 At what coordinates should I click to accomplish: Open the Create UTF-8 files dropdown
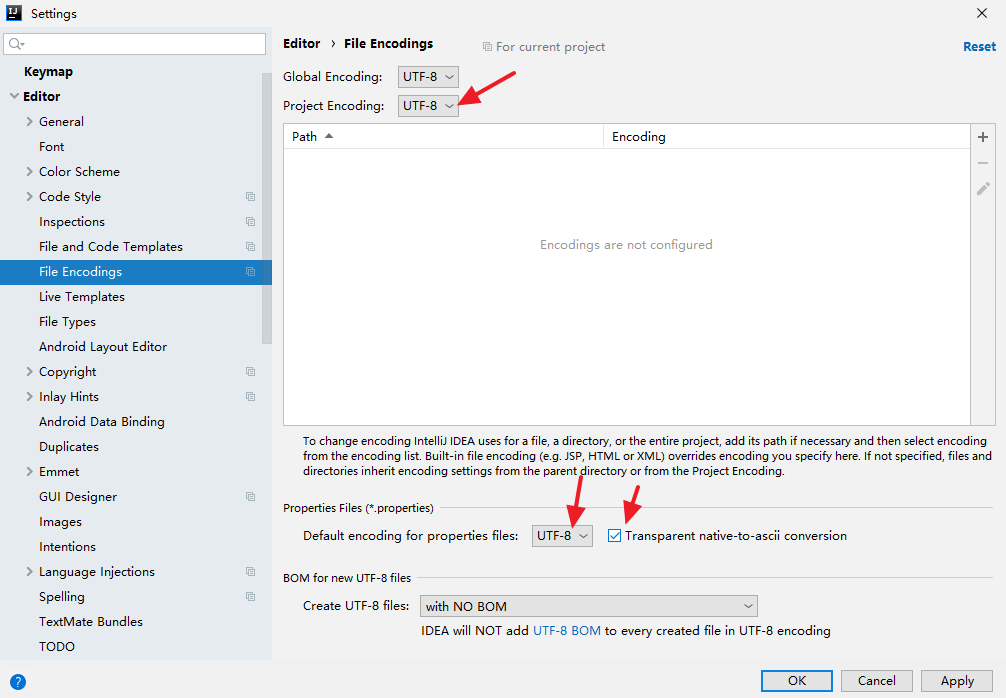[x=588, y=606]
